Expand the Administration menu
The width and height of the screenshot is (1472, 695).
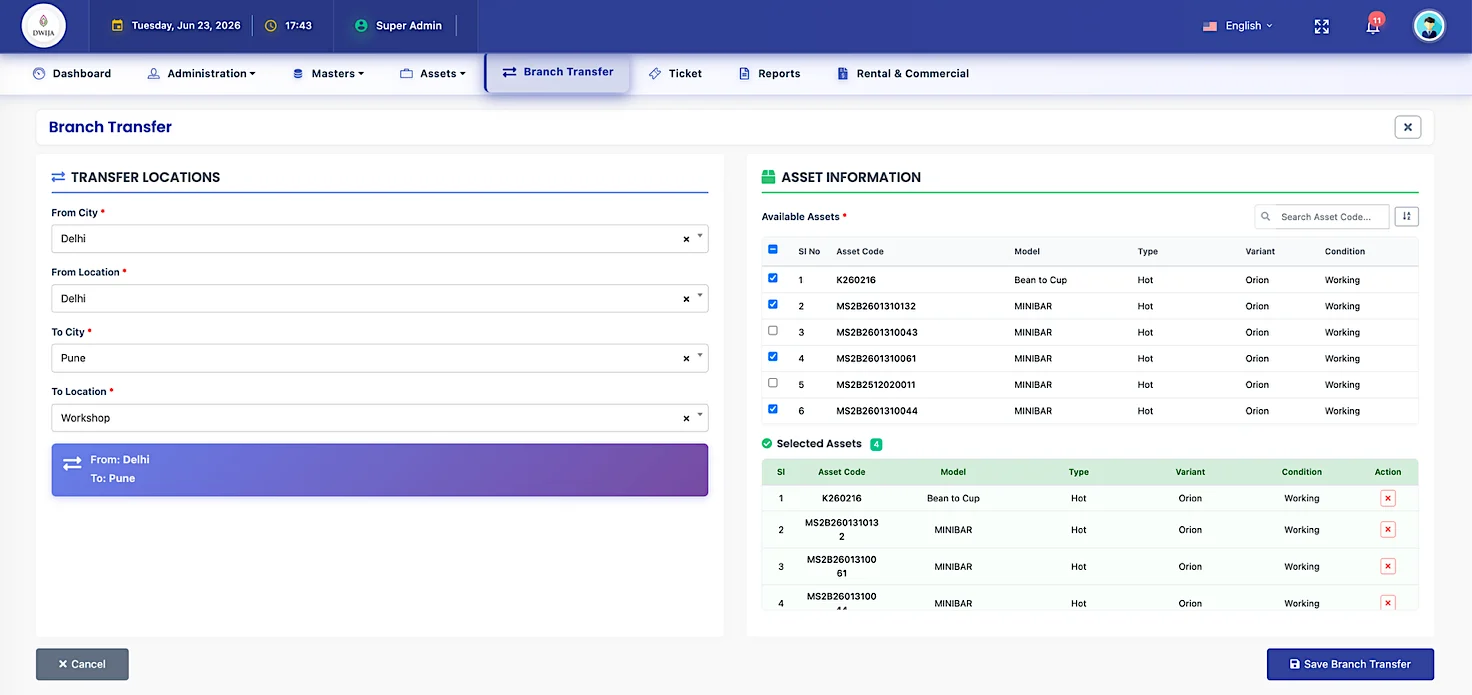pyautogui.click(x=201, y=73)
